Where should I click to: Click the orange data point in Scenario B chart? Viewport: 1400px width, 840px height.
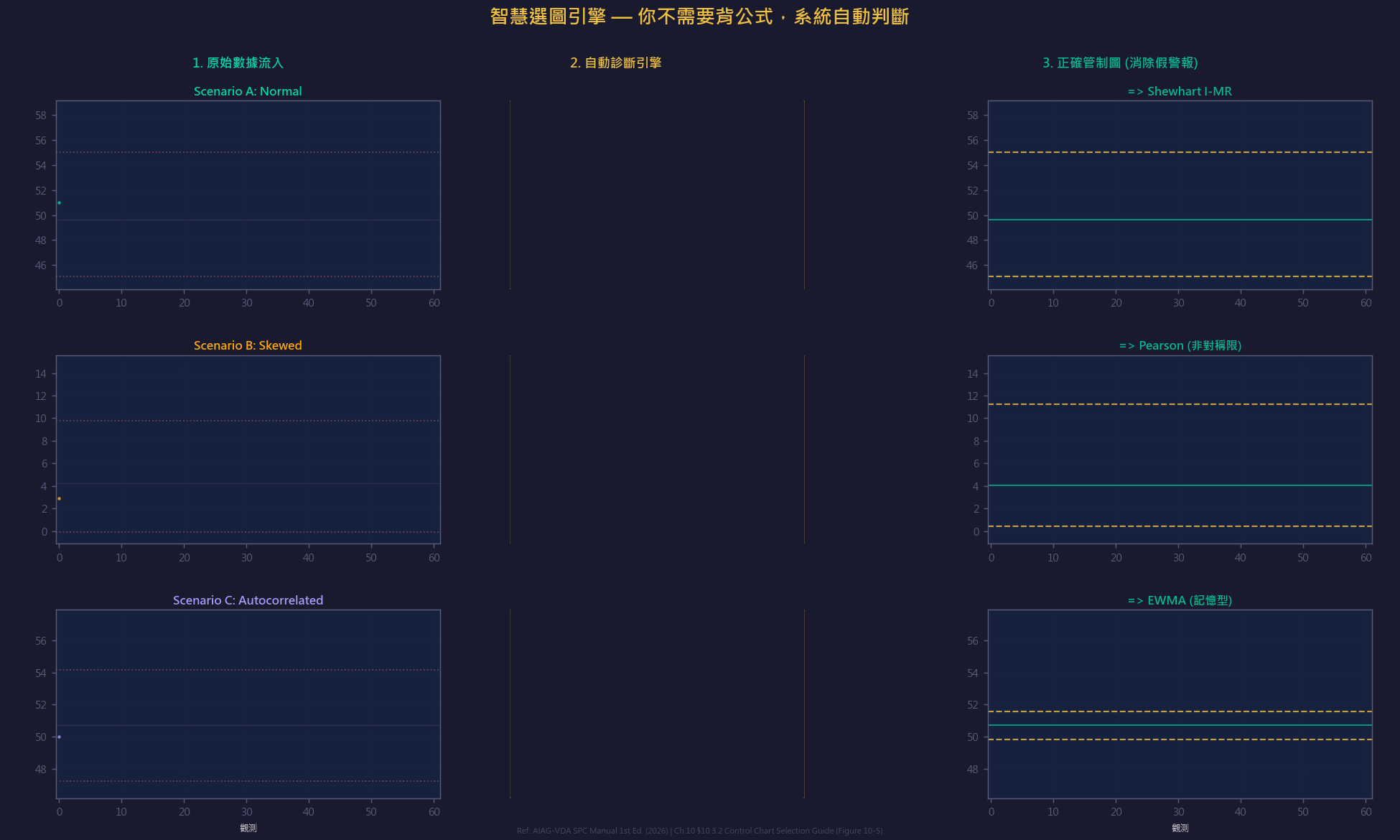click(x=60, y=498)
